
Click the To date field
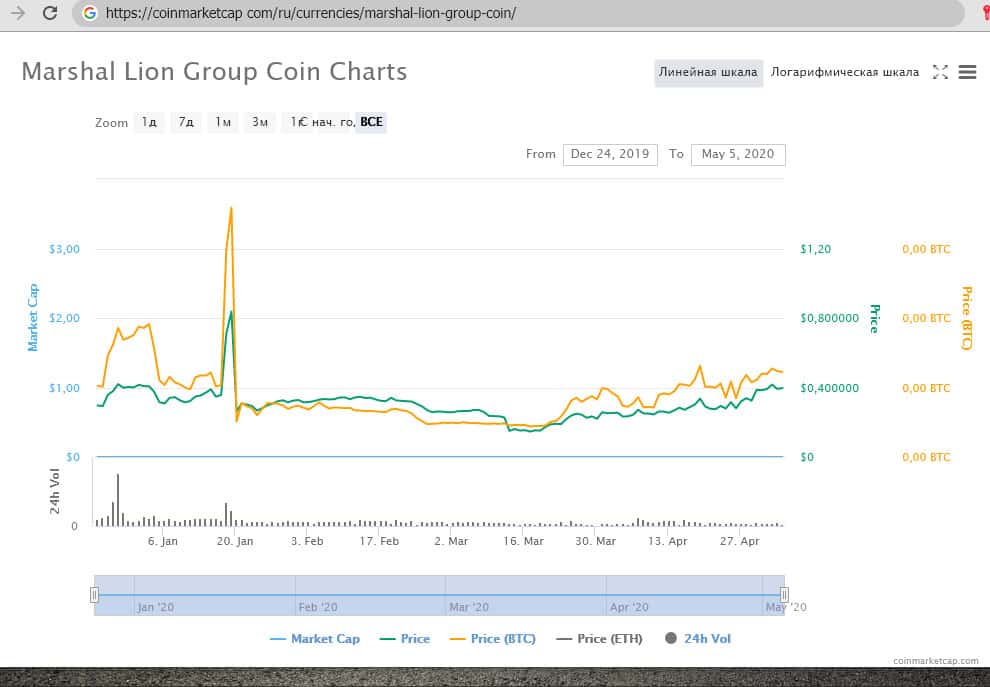click(738, 154)
